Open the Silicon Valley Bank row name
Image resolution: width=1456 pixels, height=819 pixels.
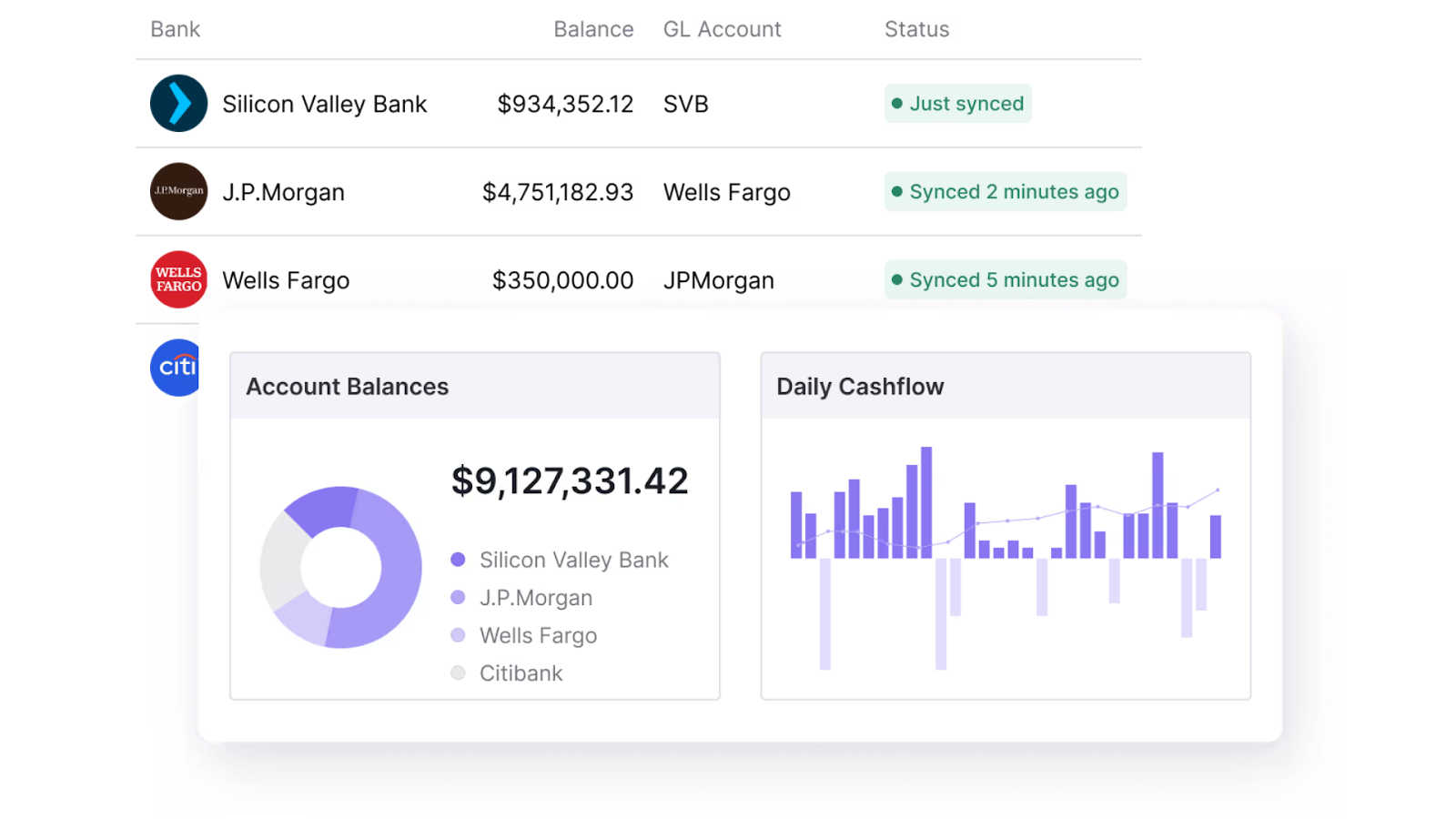(x=324, y=104)
